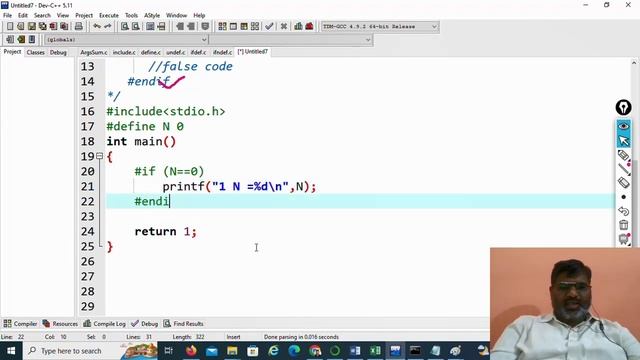Click the Save file toolbar icon
This screenshot has height=360, width=640.
[x=31, y=27]
